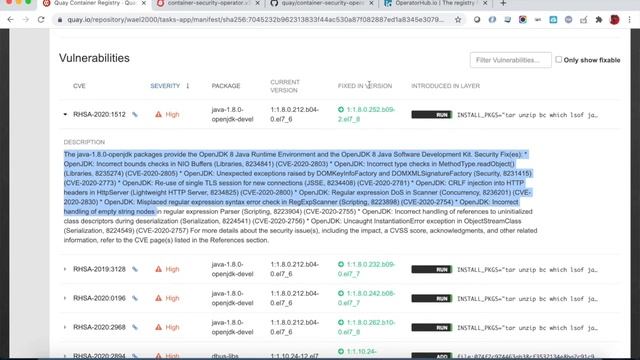Screen dimensions: 640x360
Task: Enable Only show fixable checkbox
Action: pyautogui.click(x=558, y=60)
